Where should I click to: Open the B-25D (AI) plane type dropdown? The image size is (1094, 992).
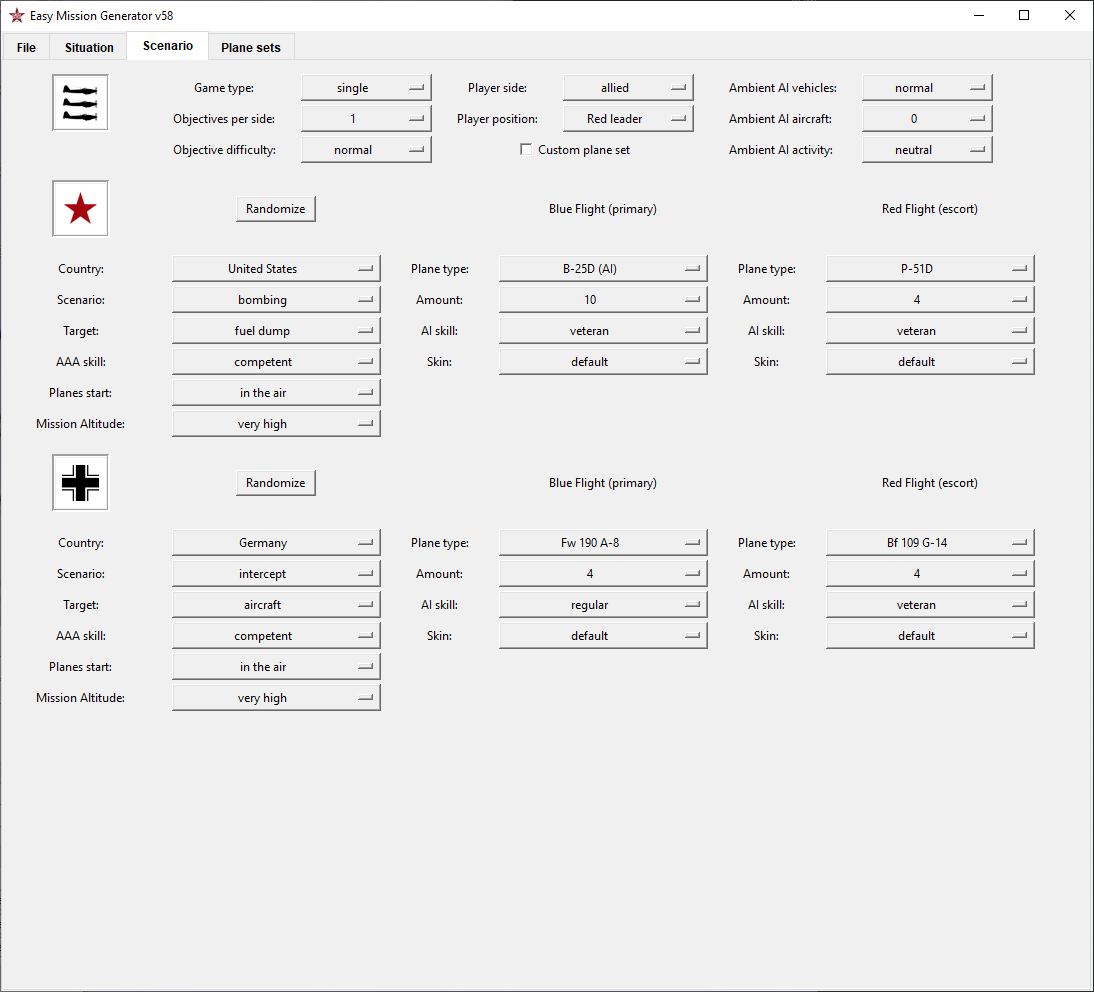pyautogui.click(x=603, y=269)
